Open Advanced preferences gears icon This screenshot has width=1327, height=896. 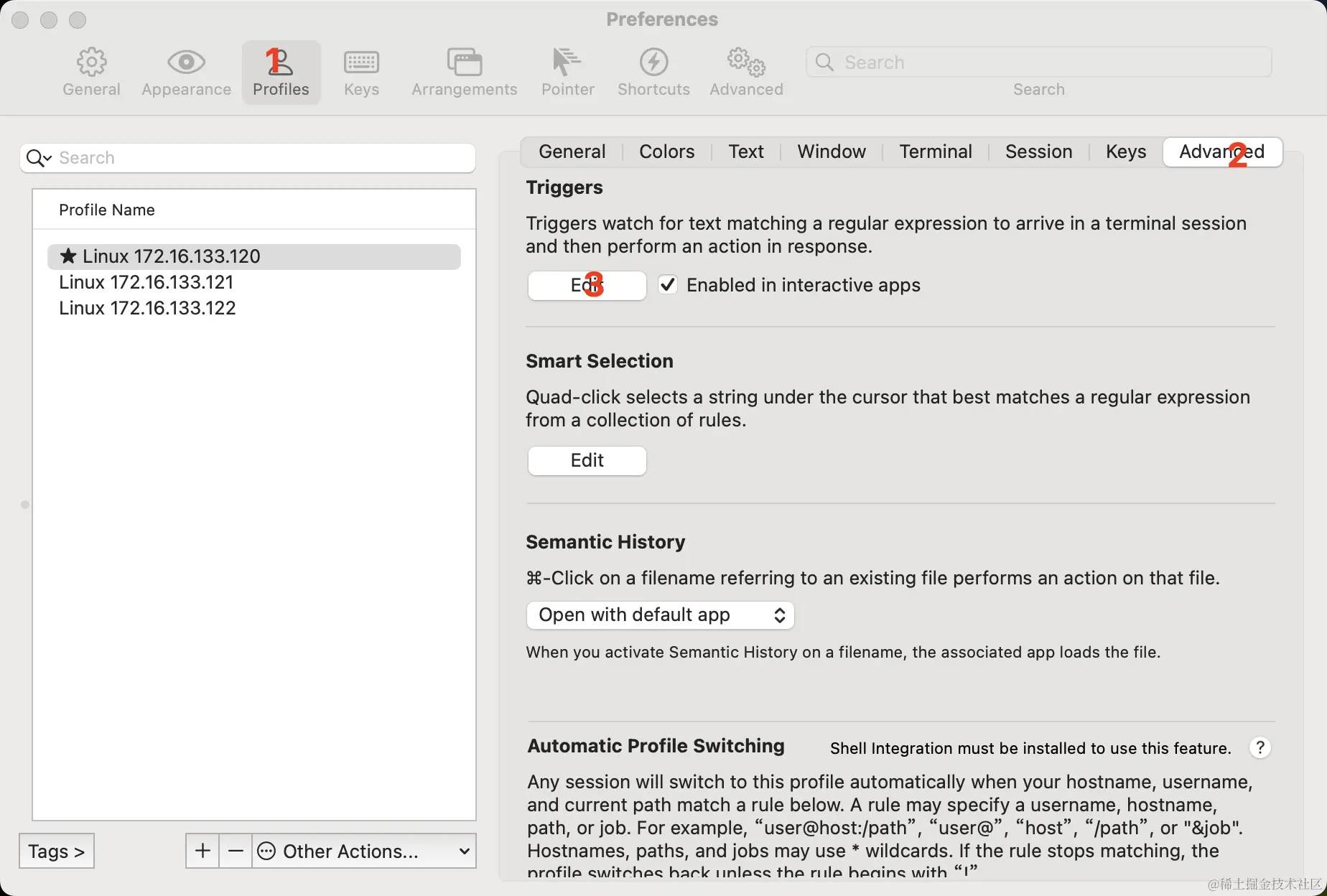tap(746, 62)
